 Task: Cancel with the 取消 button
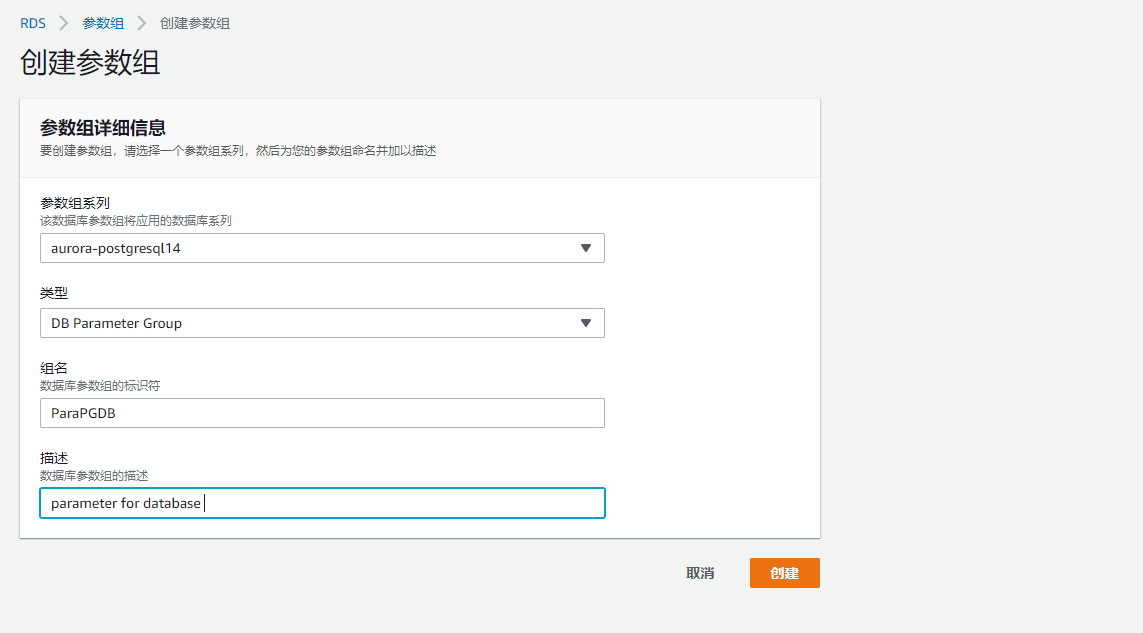700,573
